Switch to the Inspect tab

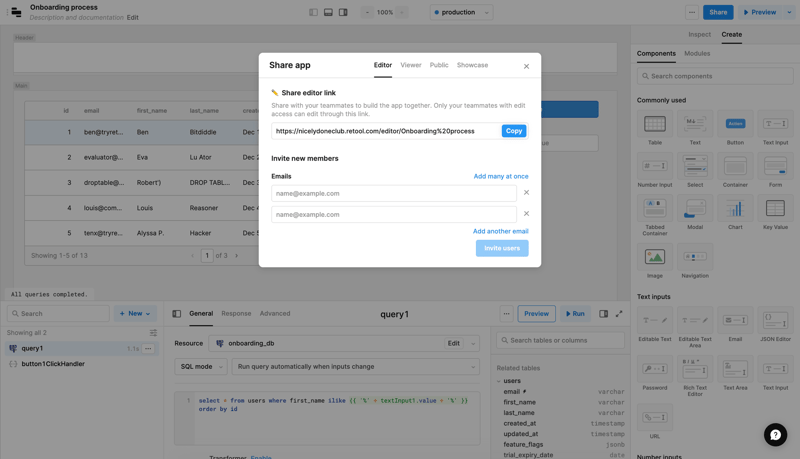click(699, 35)
